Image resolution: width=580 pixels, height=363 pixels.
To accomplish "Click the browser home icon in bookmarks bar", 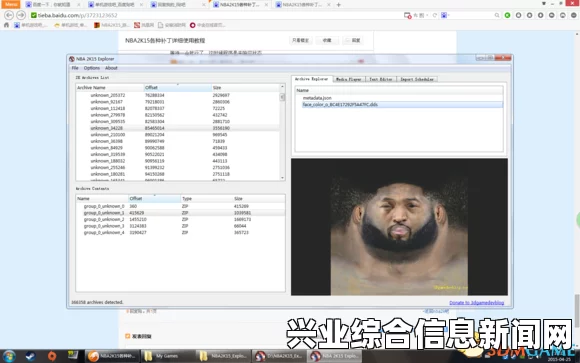I will [x=6, y=25].
